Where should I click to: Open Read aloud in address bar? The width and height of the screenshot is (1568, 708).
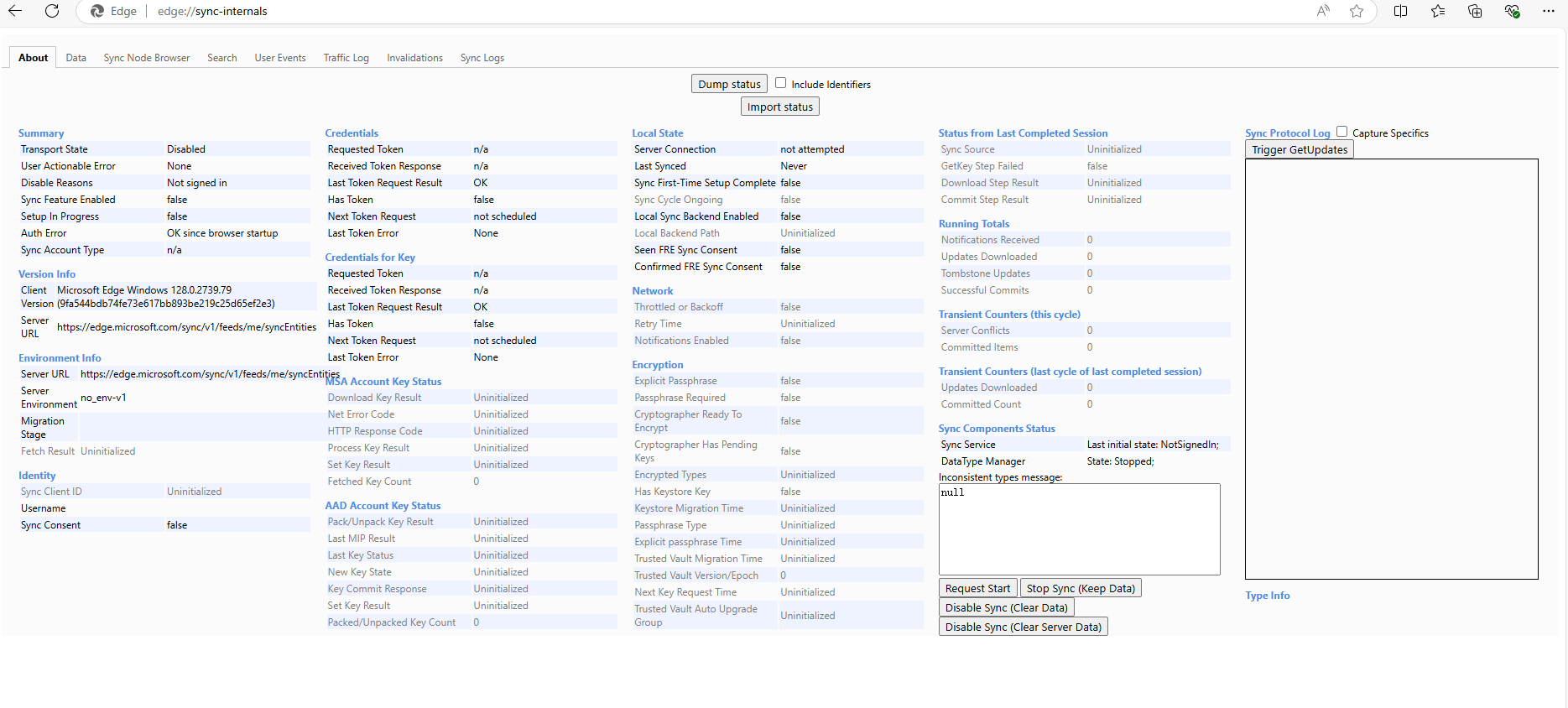click(1323, 11)
